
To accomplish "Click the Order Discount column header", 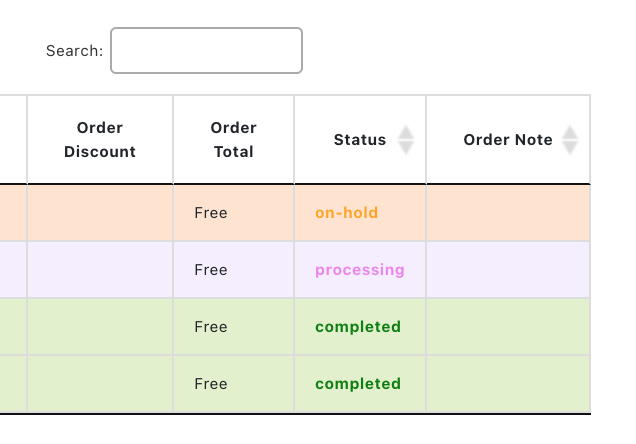I will [100, 140].
